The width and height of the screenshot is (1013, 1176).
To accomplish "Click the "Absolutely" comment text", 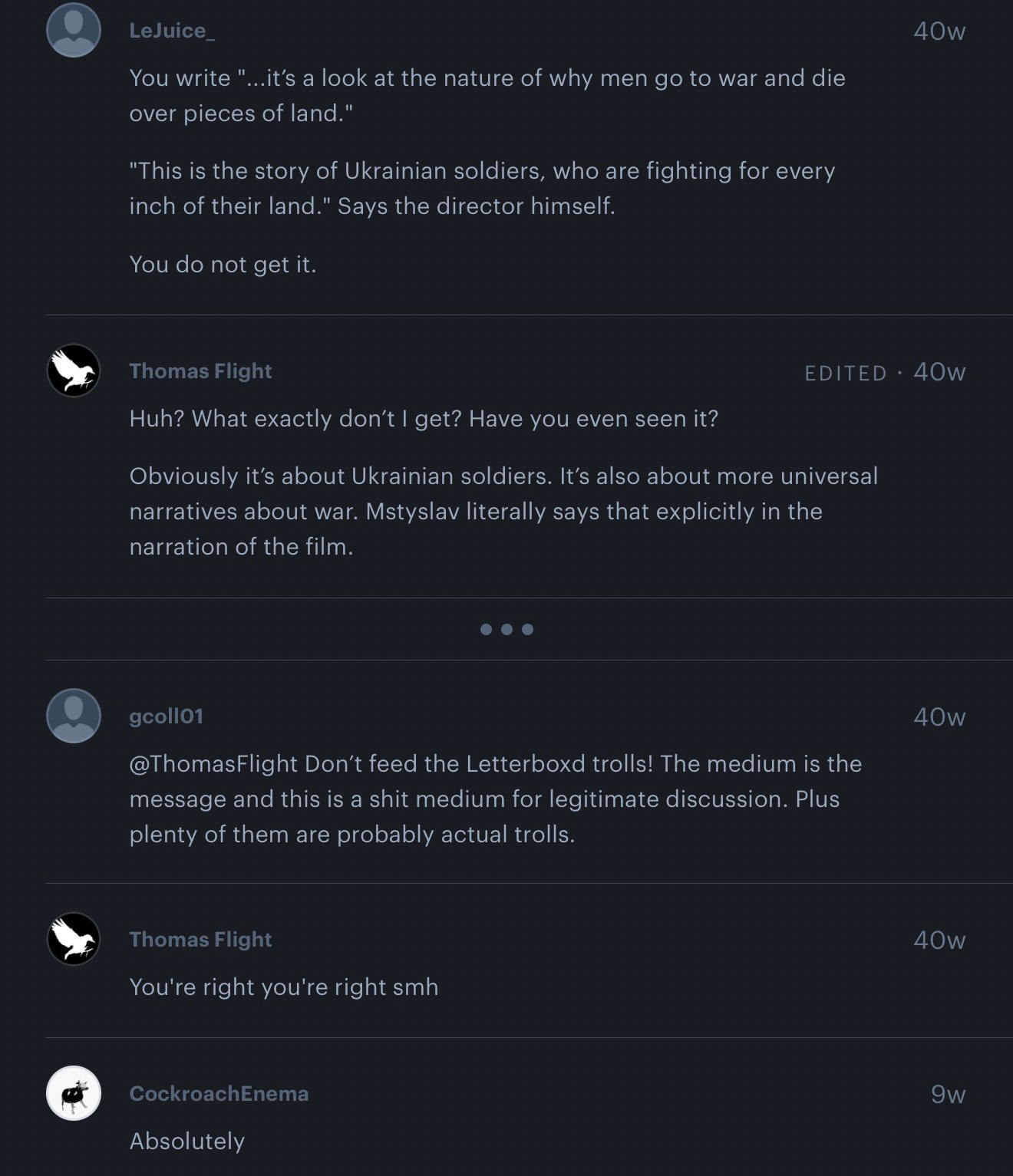I will click(x=187, y=1141).
